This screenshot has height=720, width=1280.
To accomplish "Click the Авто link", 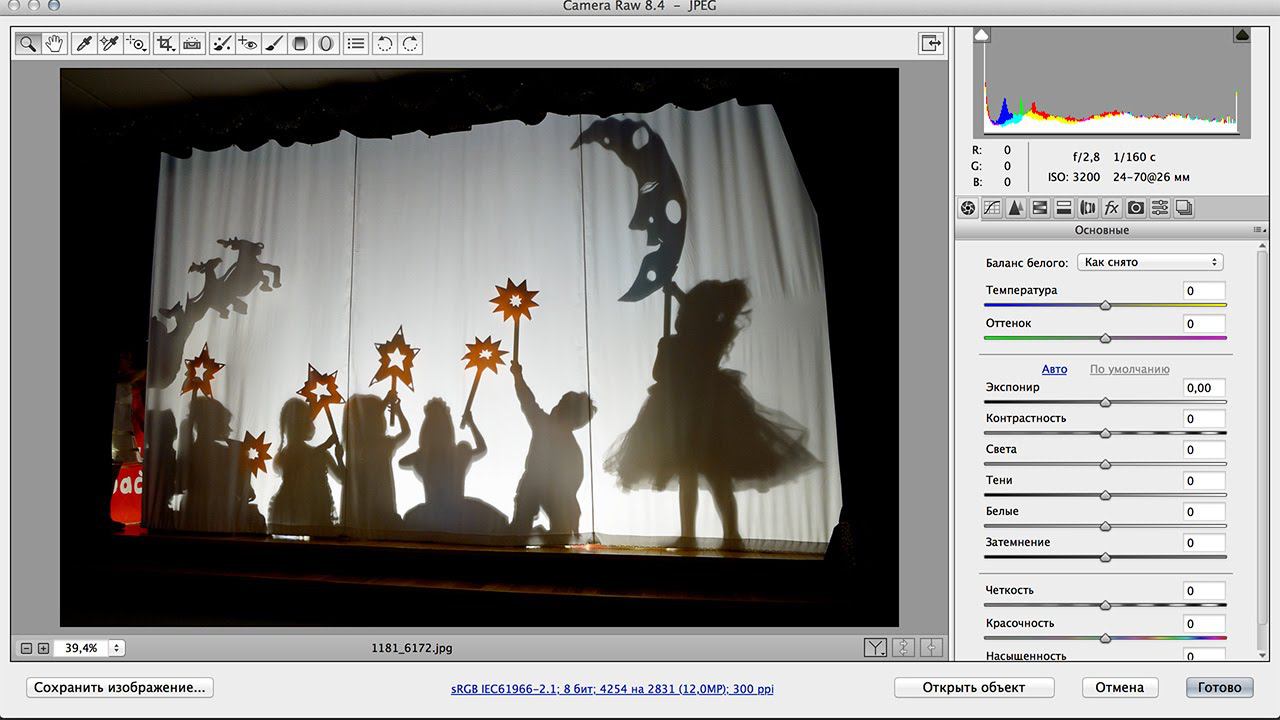I will coord(1054,369).
